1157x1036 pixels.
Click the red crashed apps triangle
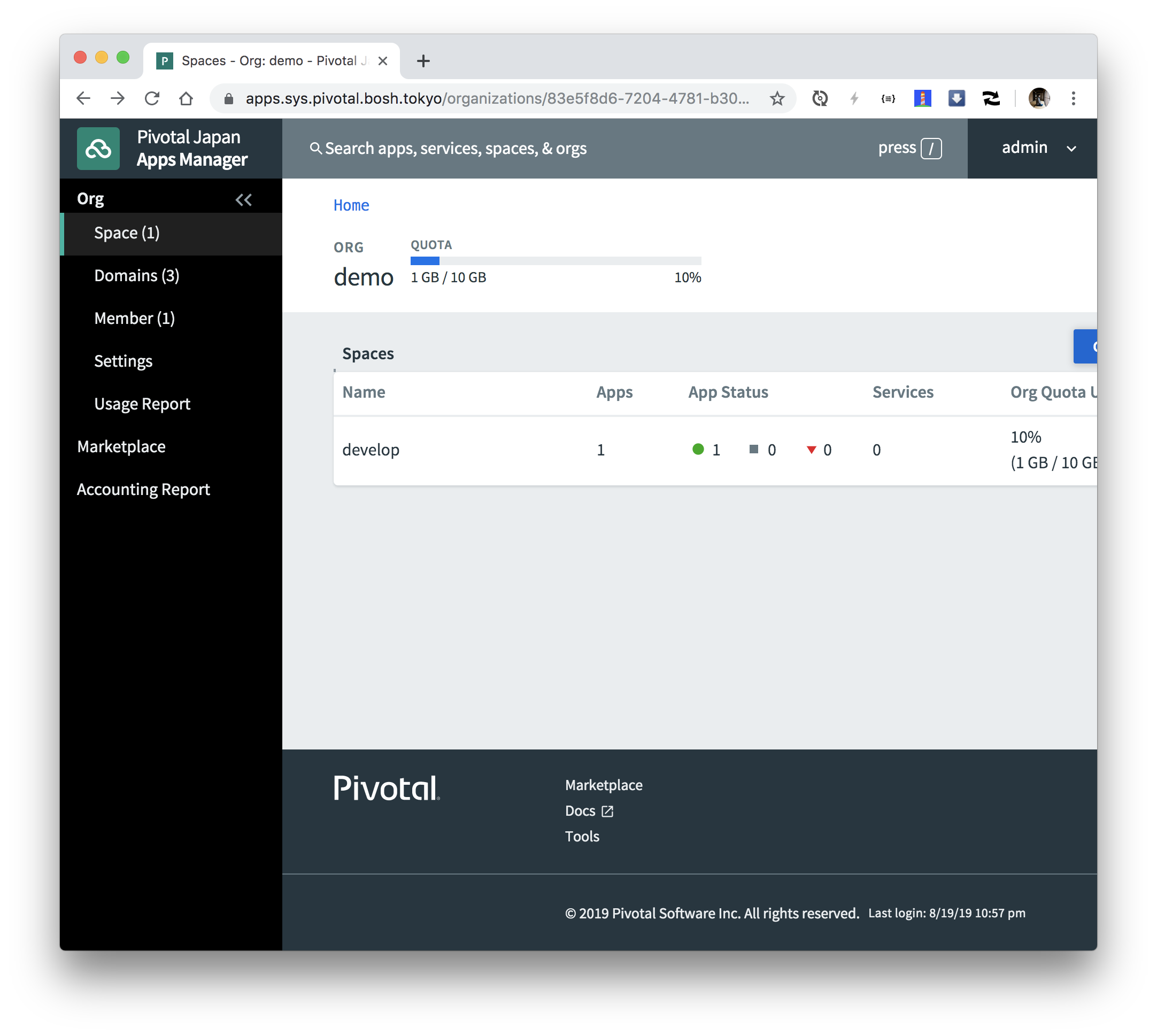[812, 450]
